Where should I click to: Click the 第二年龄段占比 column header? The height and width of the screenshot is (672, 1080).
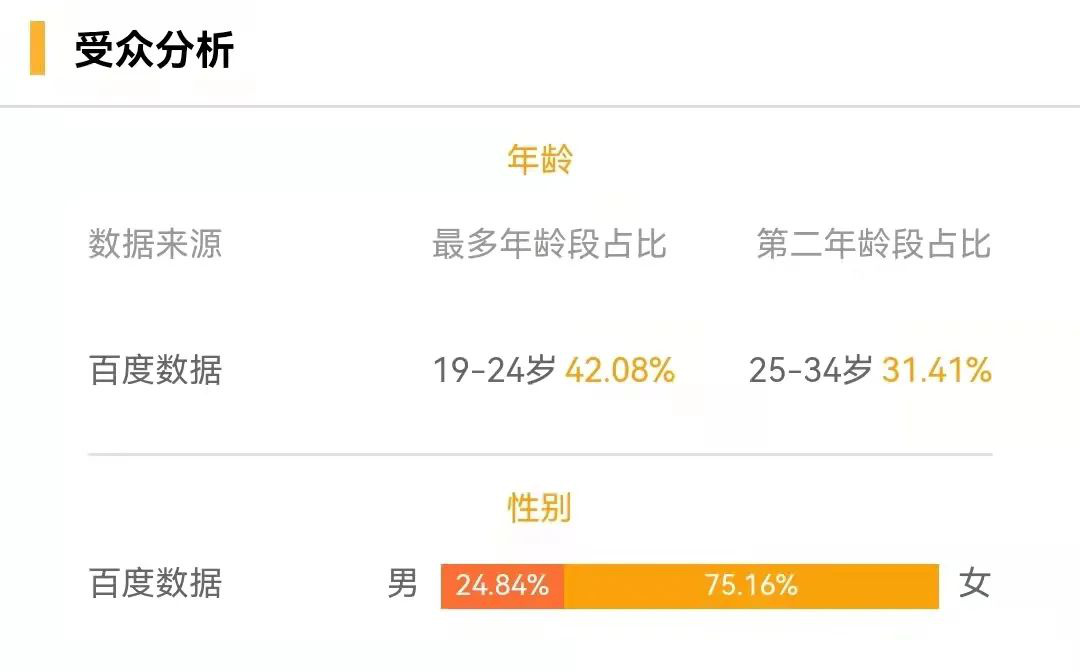coord(873,244)
